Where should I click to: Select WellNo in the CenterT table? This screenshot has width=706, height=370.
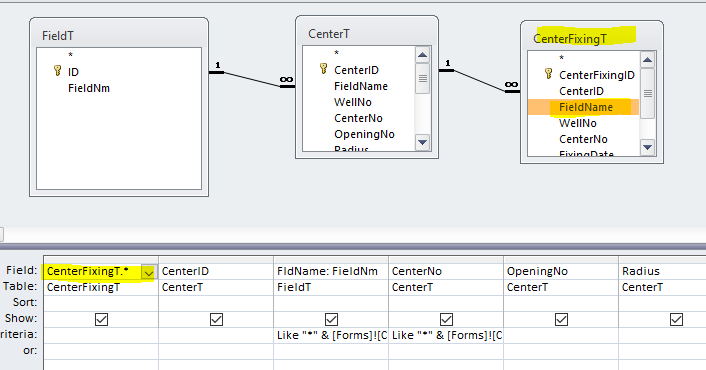353,102
